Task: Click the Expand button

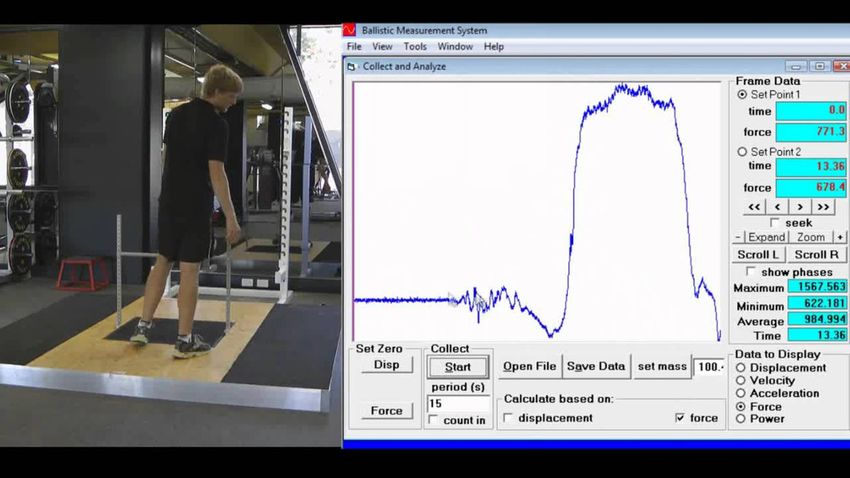Action: pos(766,237)
